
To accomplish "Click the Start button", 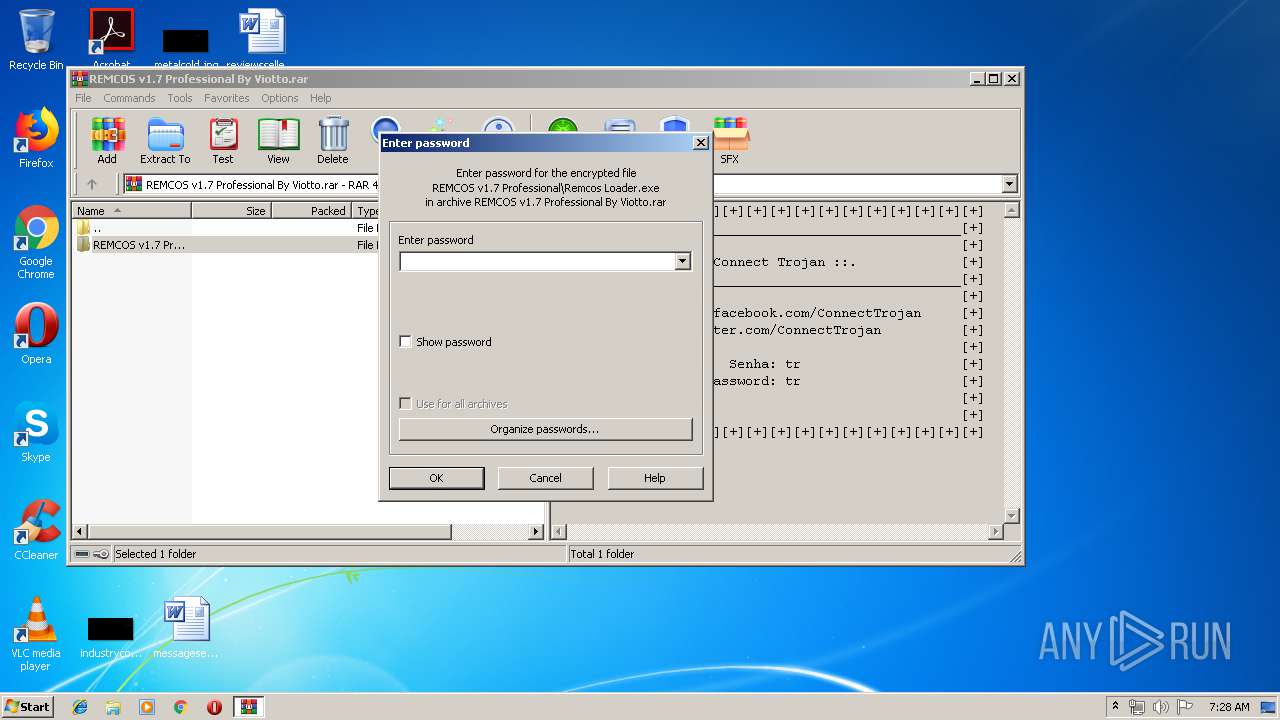I will 27,707.
